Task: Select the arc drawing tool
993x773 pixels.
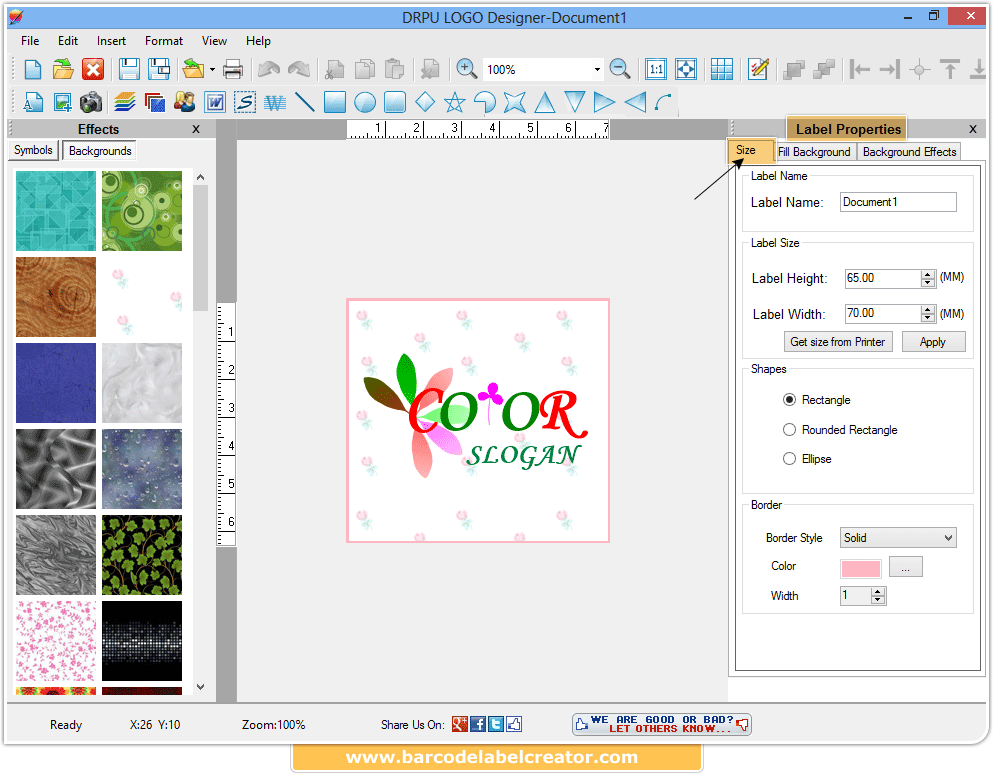Action: point(663,102)
